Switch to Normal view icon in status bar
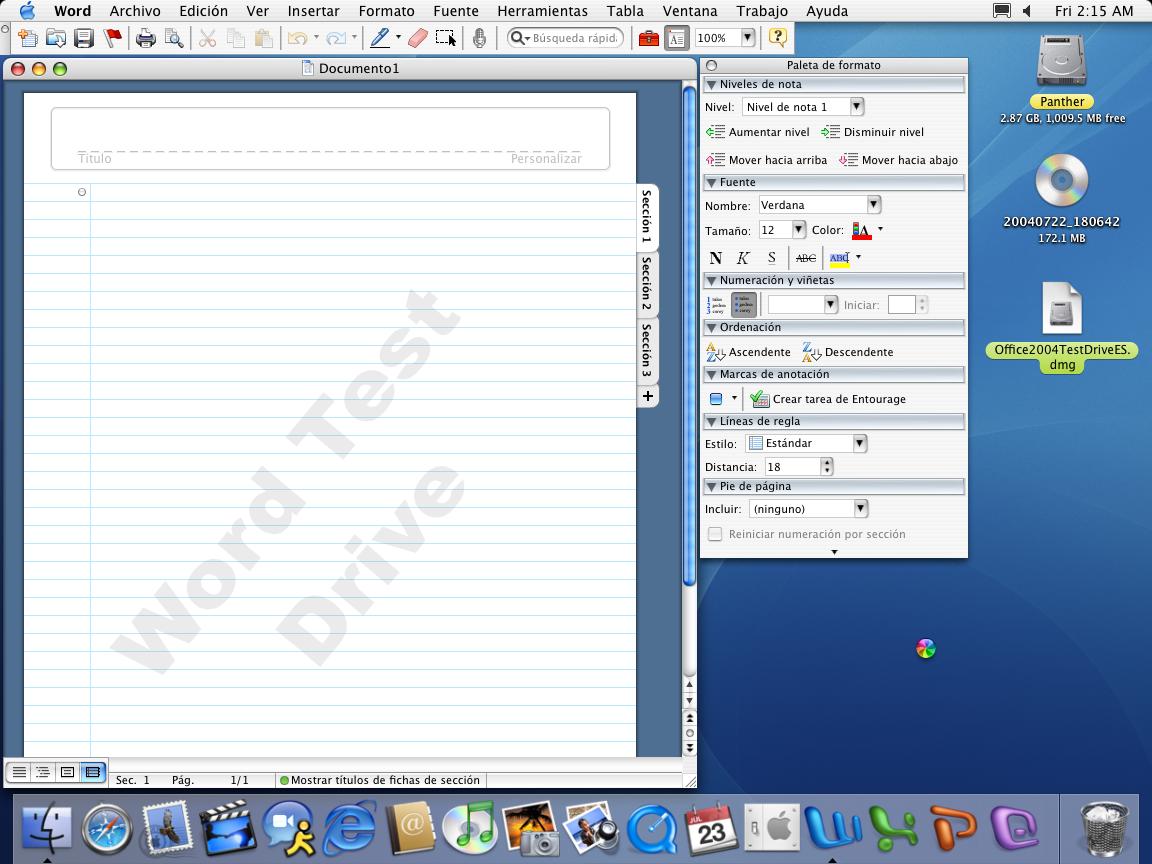 (x=19, y=772)
